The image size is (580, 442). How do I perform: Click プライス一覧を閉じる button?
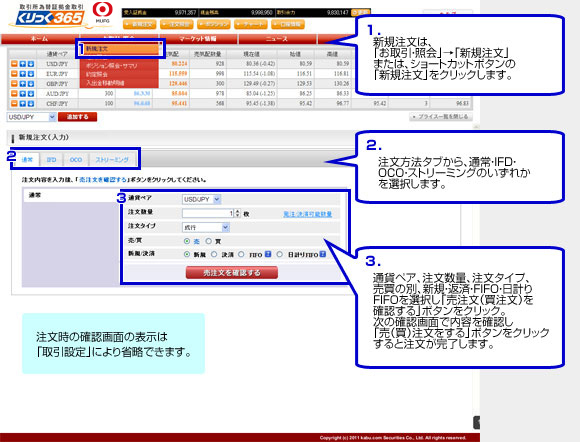coord(441,117)
